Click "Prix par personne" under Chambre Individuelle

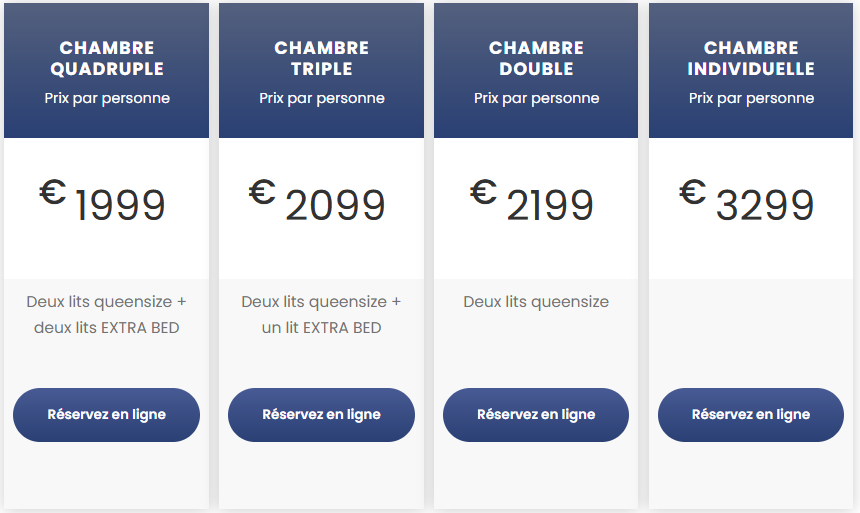pyautogui.click(x=751, y=98)
